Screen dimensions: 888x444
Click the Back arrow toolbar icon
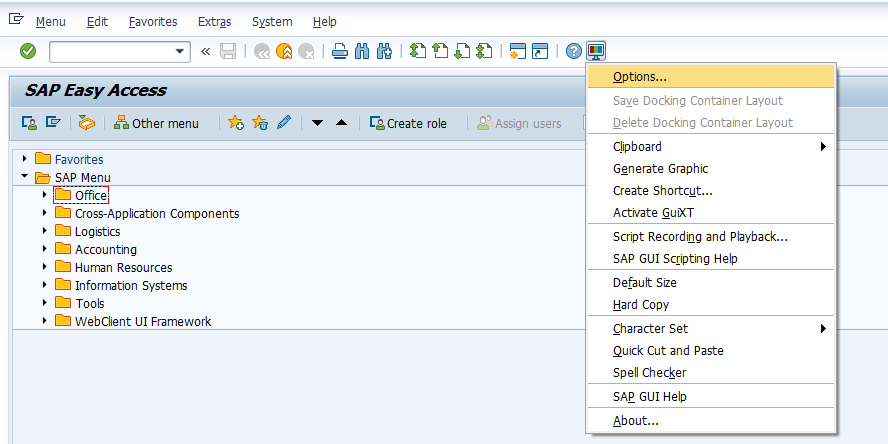[262, 52]
